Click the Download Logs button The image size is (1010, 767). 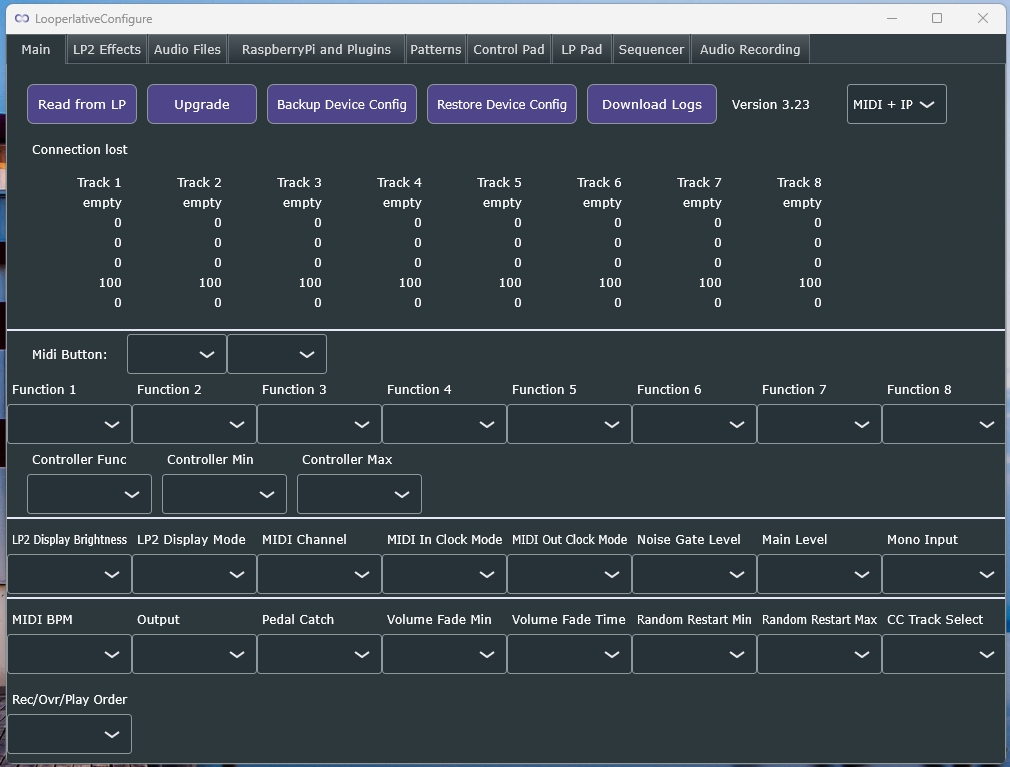[652, 104]
